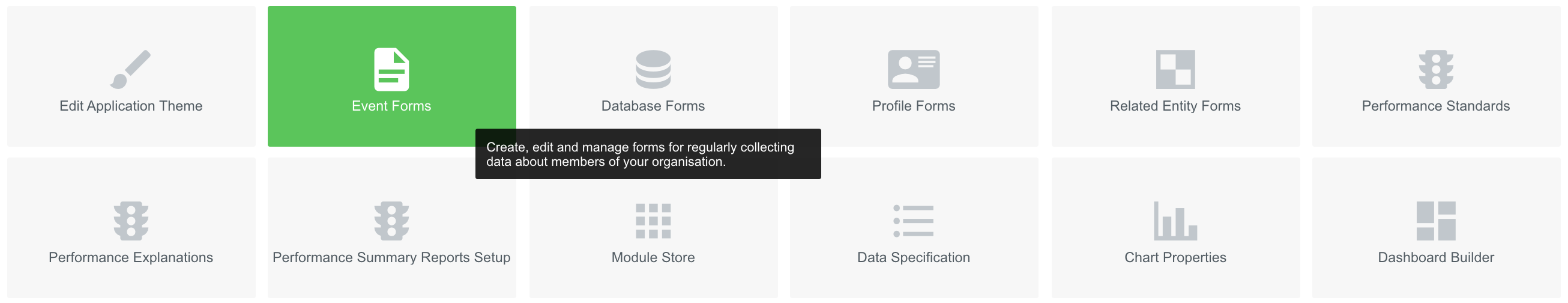Select the Edit Application Theme label
1568x303 pixels.
tap(131, 106)
